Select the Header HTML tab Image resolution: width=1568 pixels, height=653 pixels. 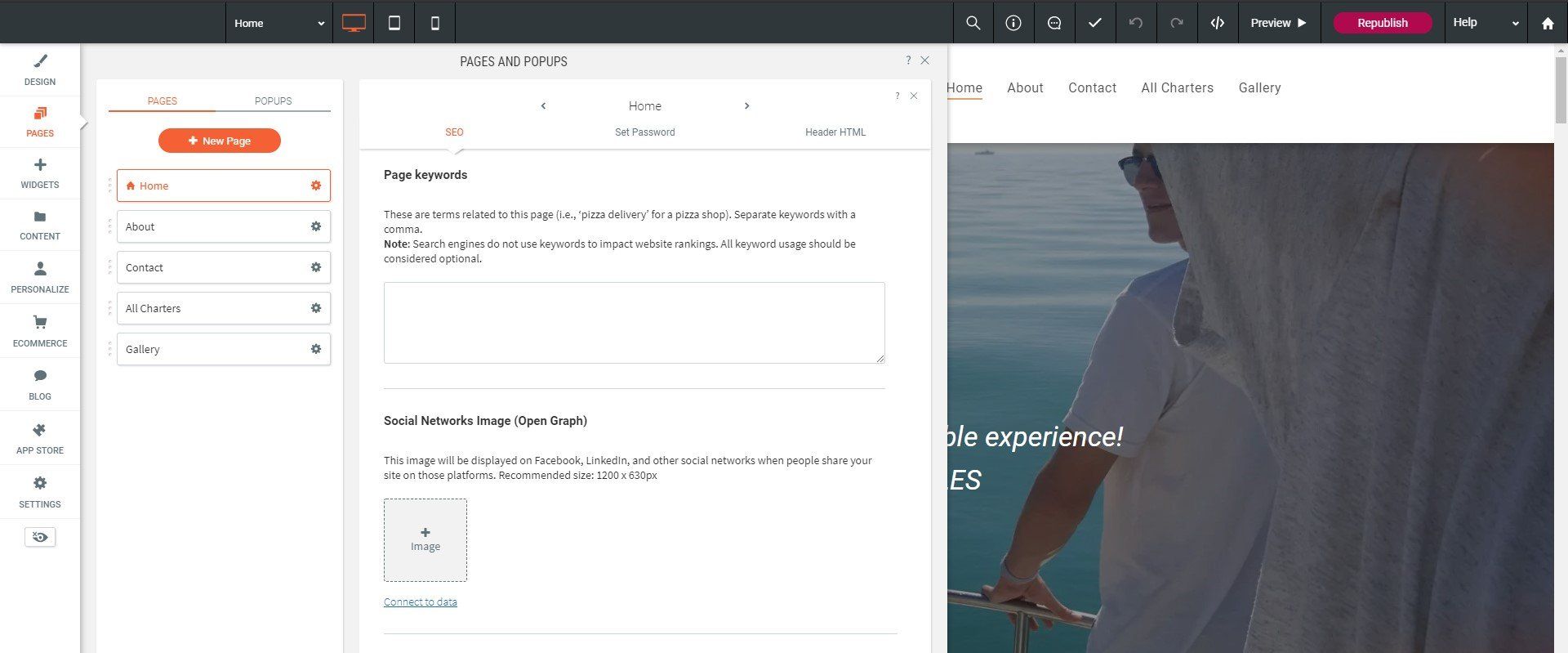click(835, 132)
